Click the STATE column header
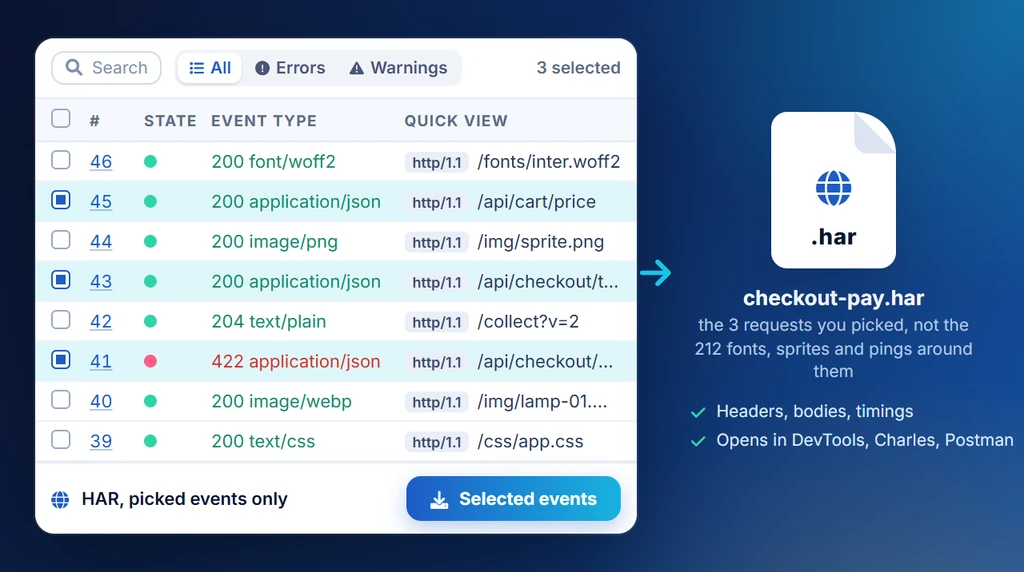The width and height of the screenshot is (1024, 572). [x=170, y=121]
